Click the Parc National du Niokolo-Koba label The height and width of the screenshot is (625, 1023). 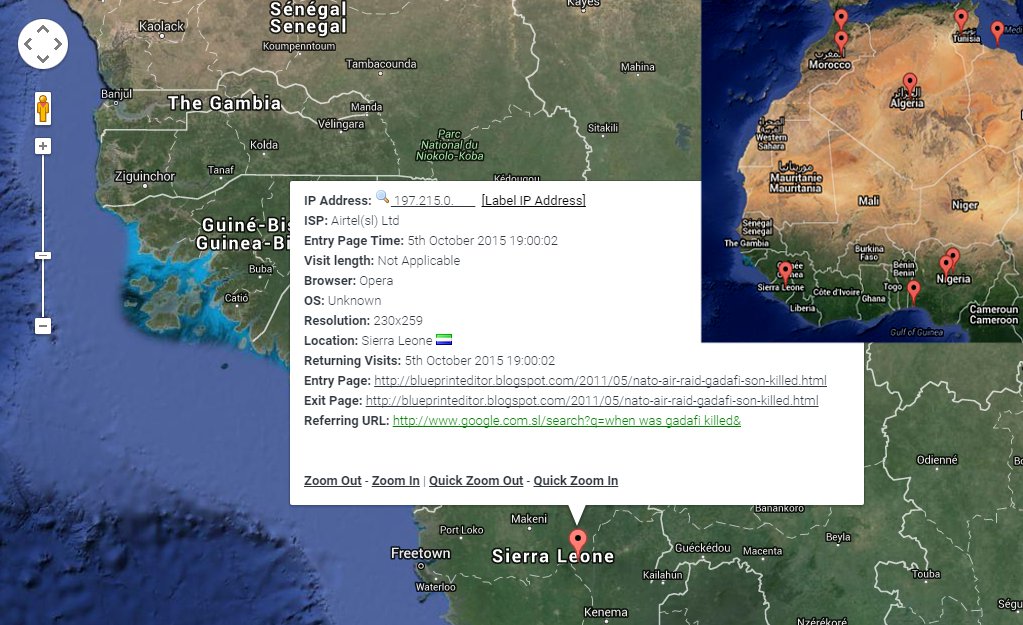[x=450, y=145]
